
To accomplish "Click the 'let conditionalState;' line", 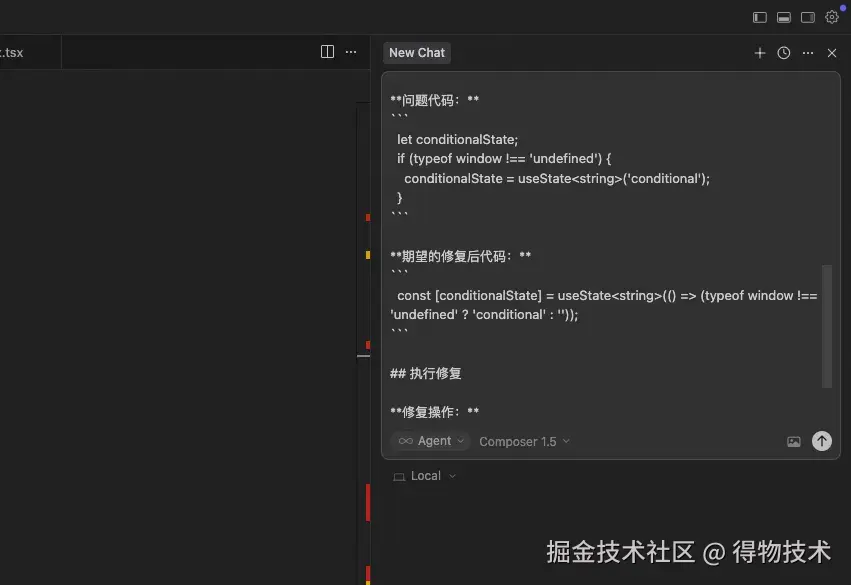I will pyautogui.click(x=458, y=139).
